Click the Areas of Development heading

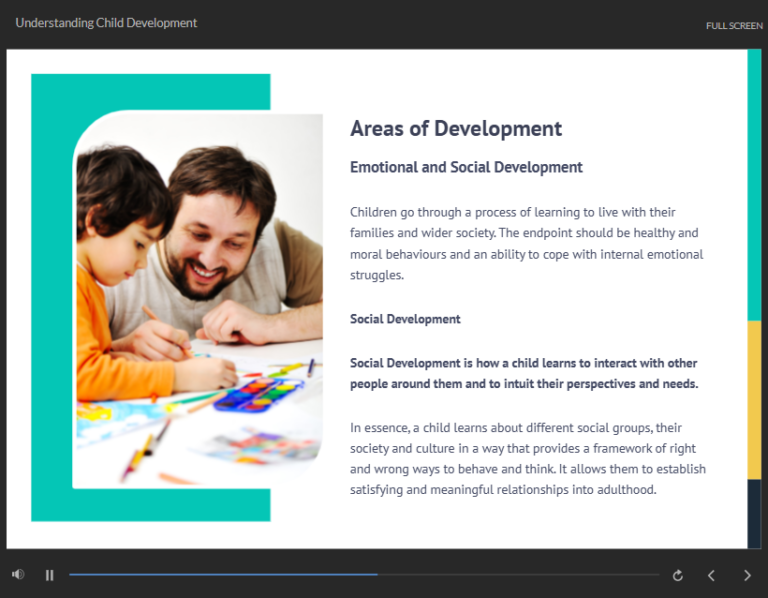[x=456, y=129]
